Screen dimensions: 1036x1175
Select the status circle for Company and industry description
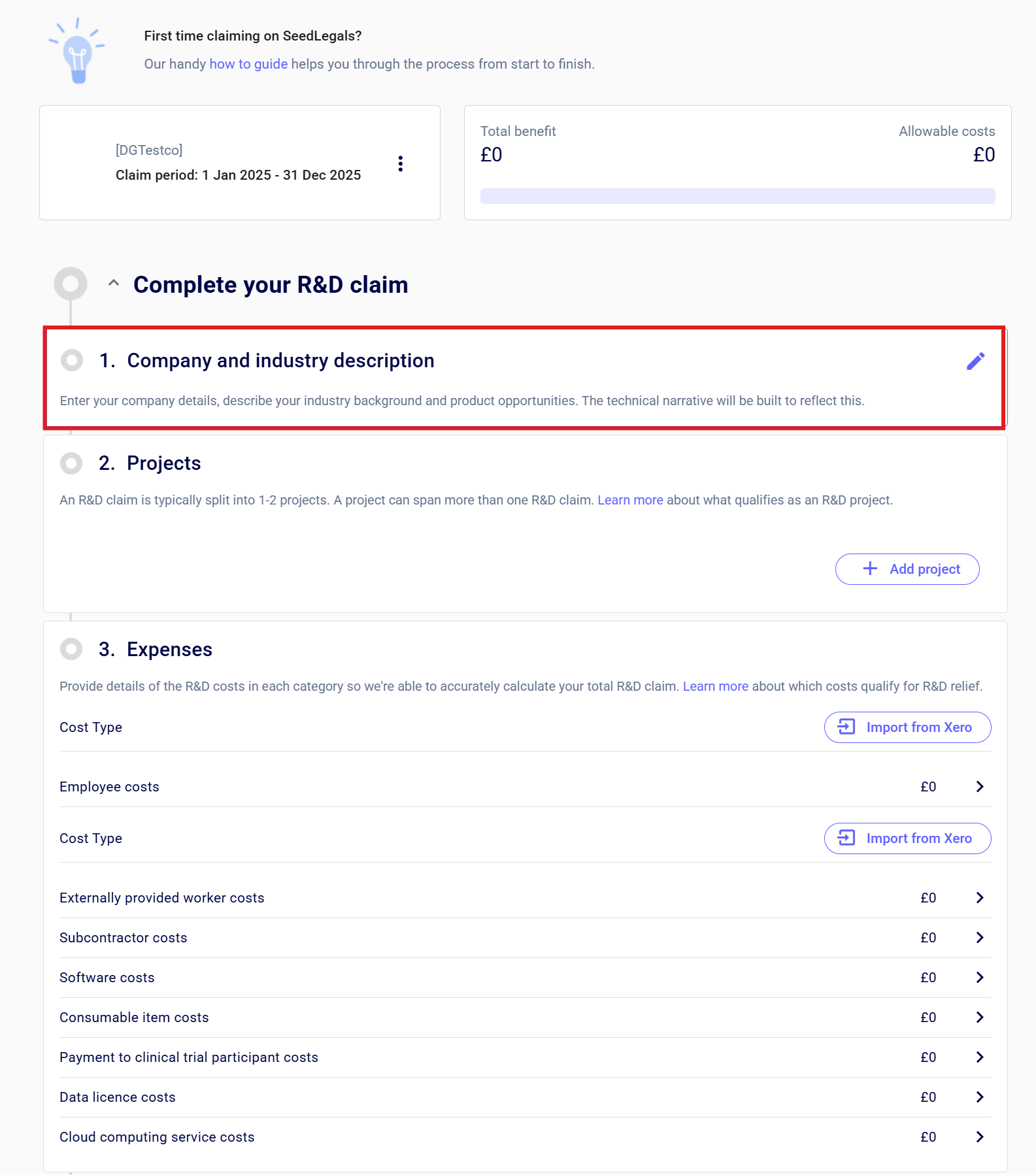point(72,360)
